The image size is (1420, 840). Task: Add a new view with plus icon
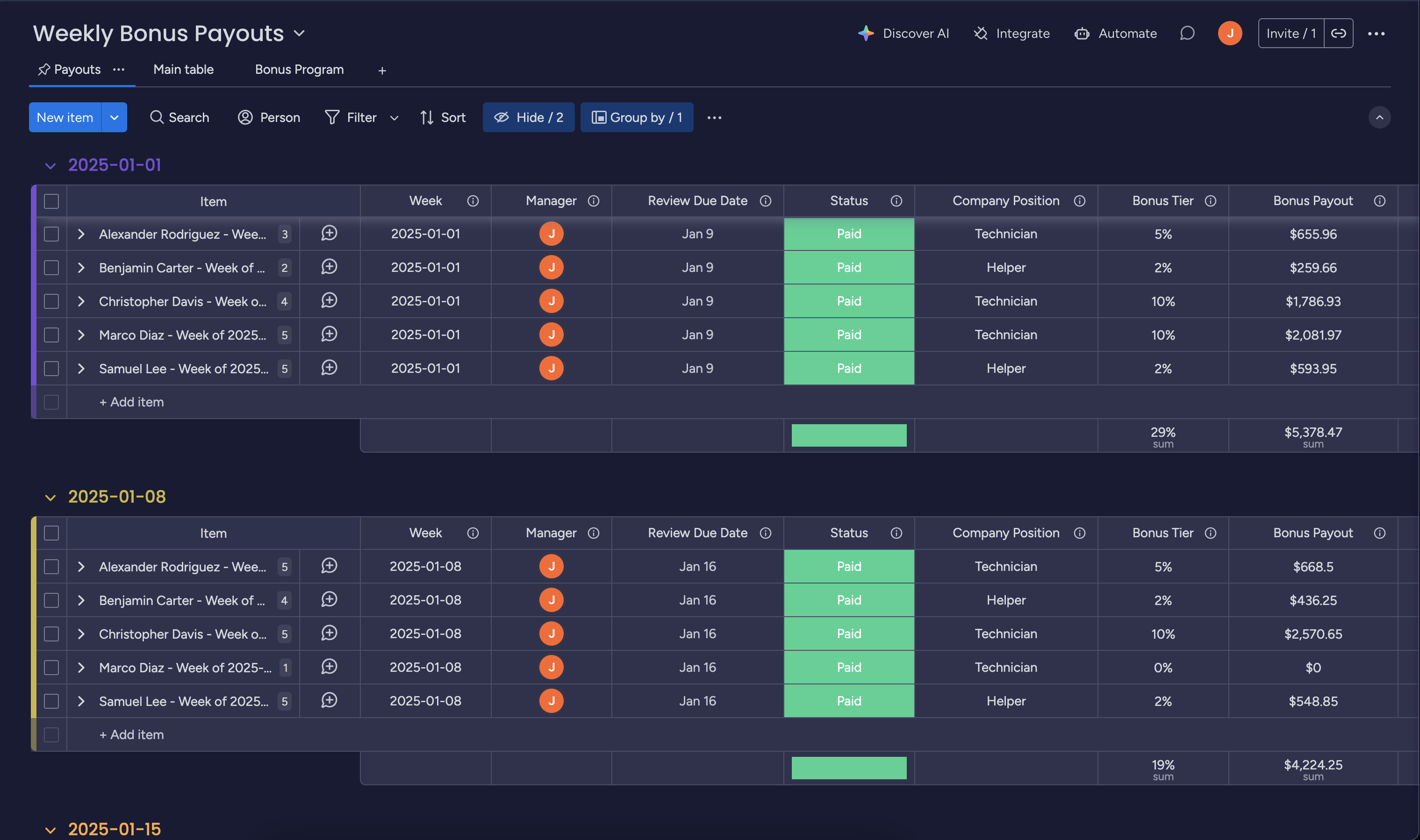[x=382, y=71]
